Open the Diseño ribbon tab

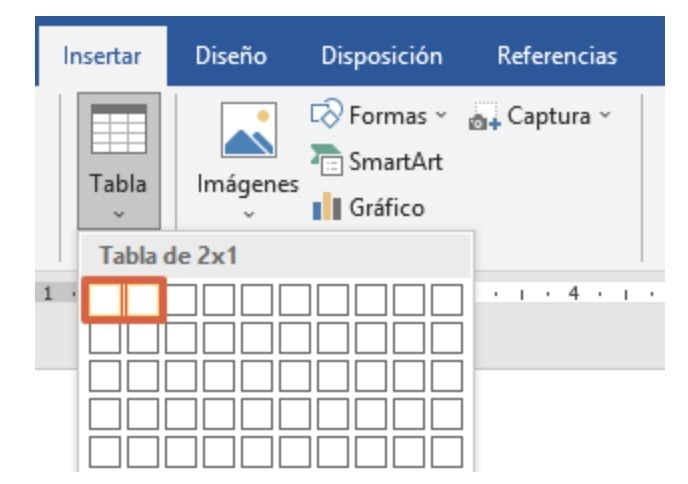[231, 57]
